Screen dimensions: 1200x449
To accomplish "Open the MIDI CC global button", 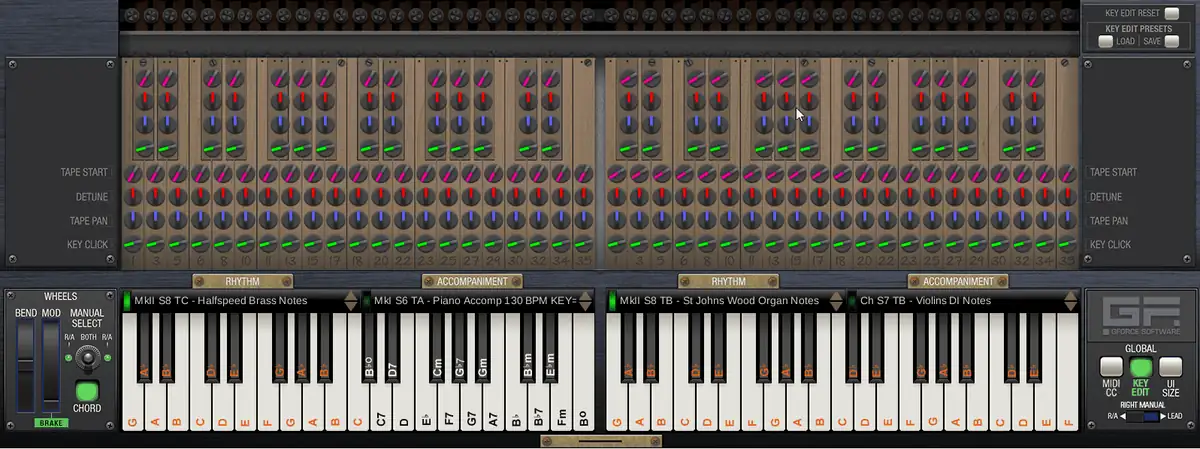I will click(1111, 367).
